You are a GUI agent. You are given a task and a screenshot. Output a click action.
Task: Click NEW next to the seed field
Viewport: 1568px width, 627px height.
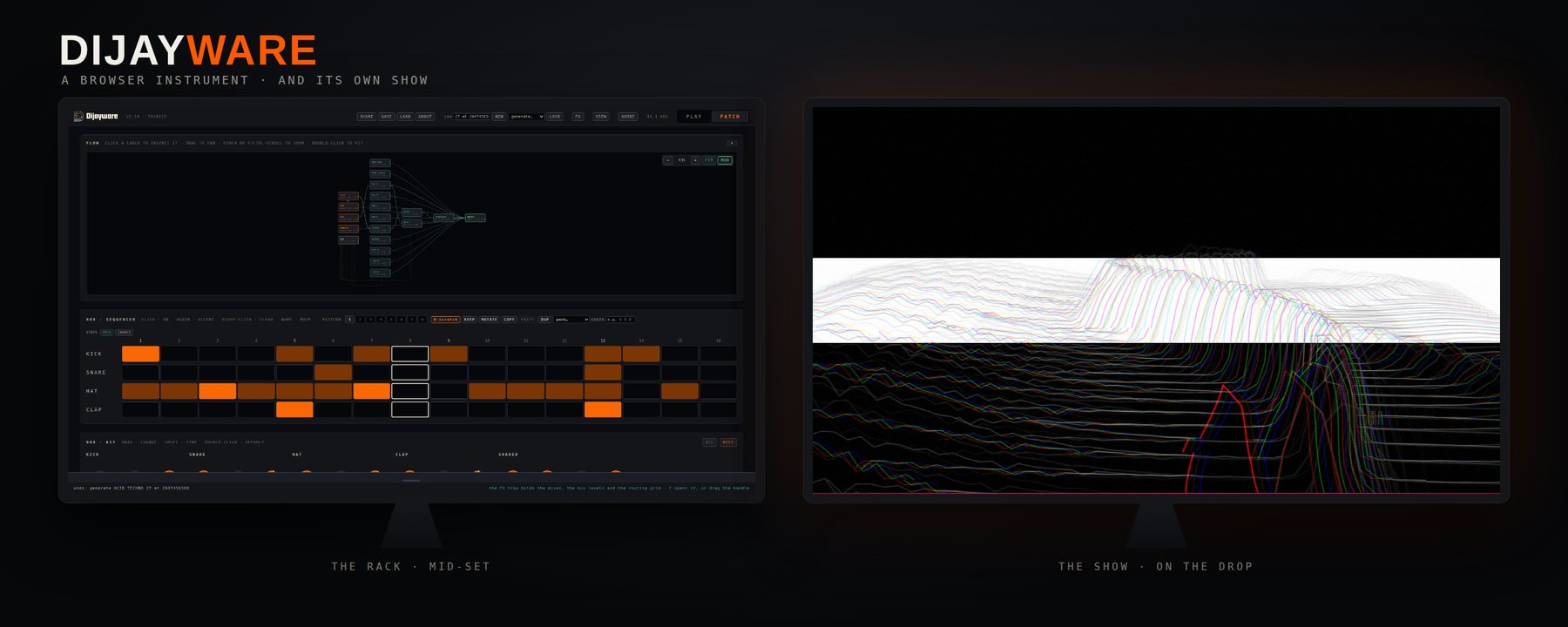click(499, 117)
